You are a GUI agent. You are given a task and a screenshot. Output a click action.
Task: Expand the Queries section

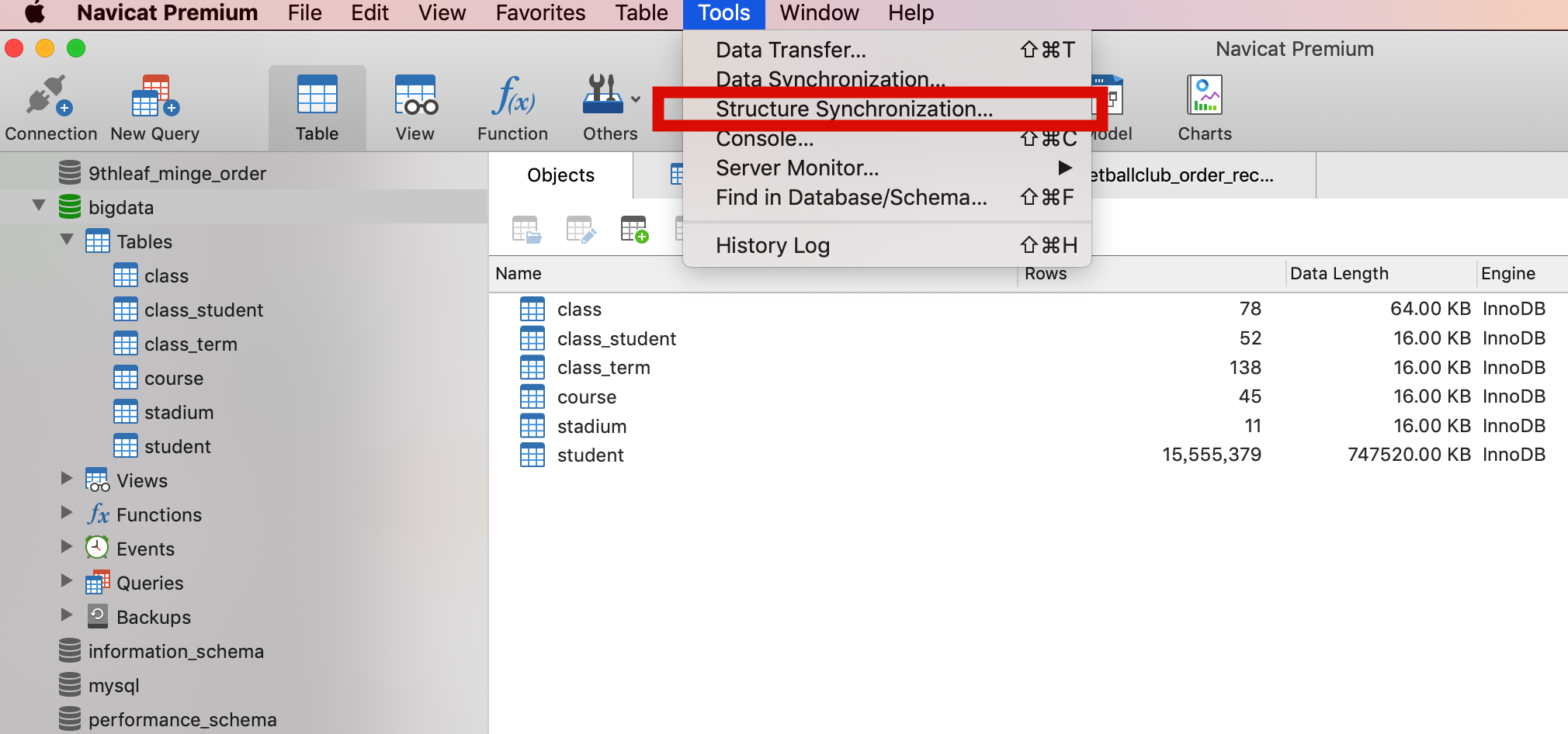pos(66,582)
